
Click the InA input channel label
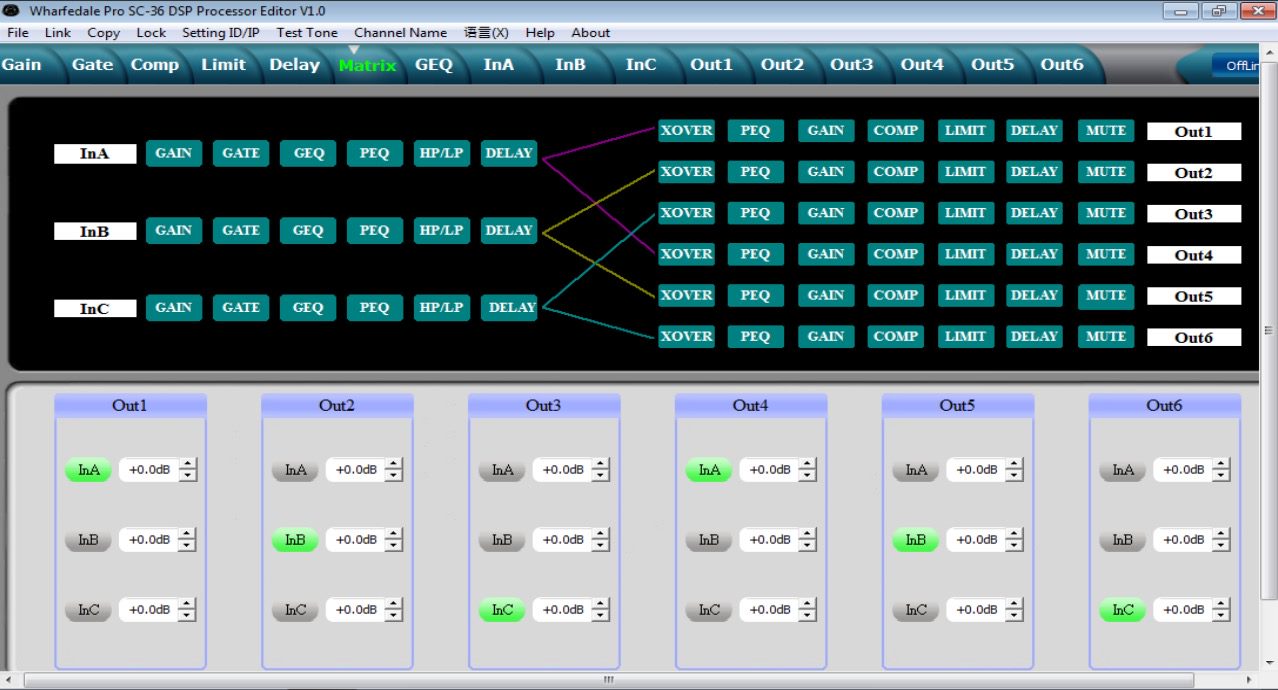(95, 154)
